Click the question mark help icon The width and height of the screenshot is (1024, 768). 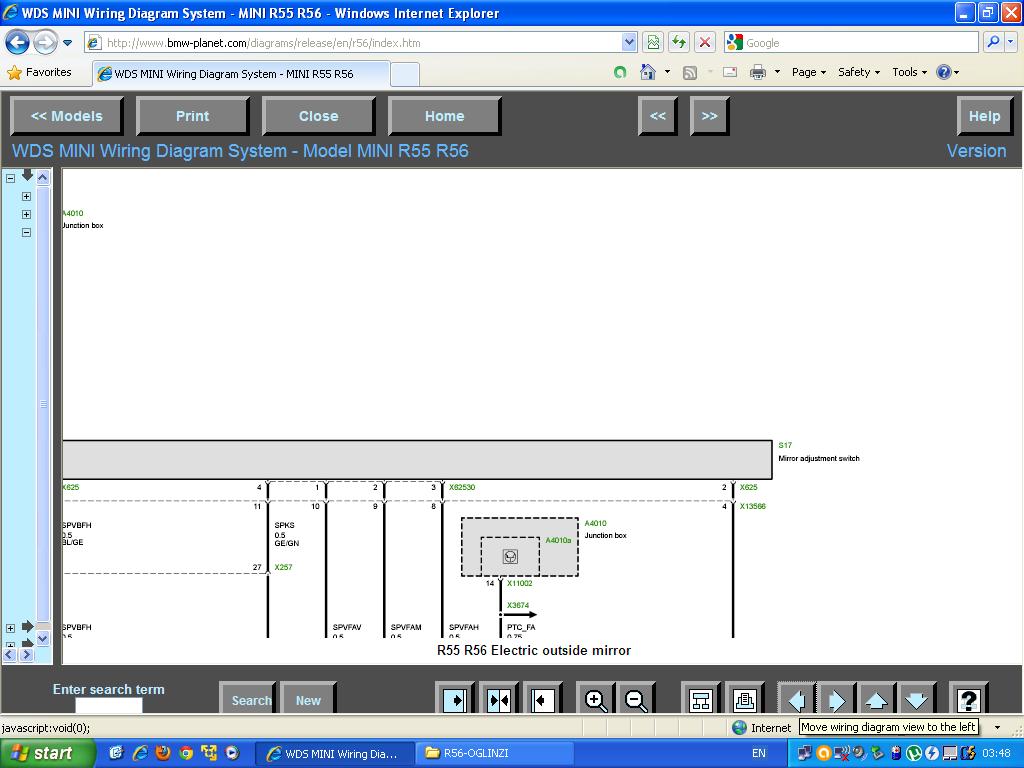pyautogui.click(x=967, y=700)
